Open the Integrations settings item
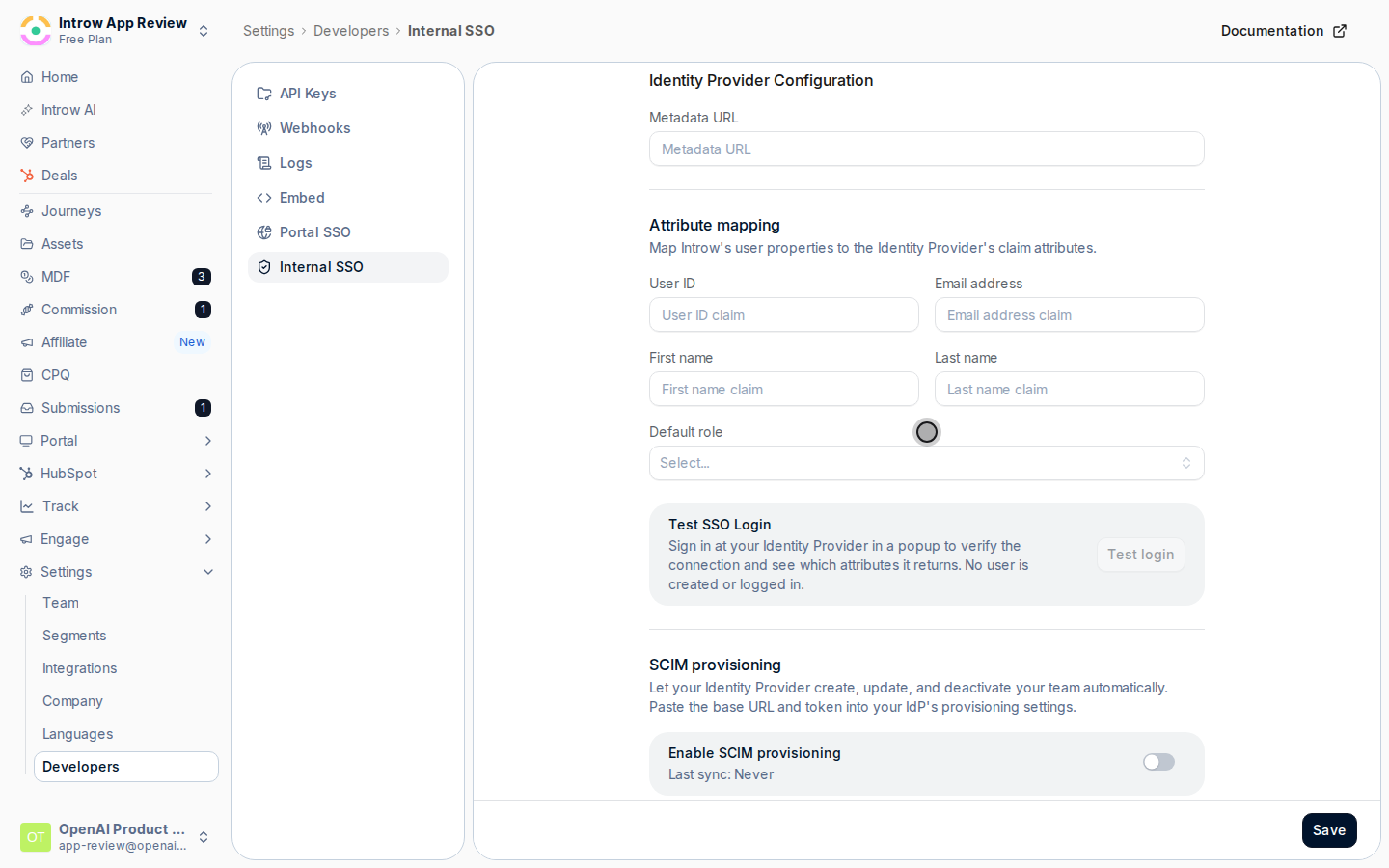The image size is (1389, 868). pos(79,668)
